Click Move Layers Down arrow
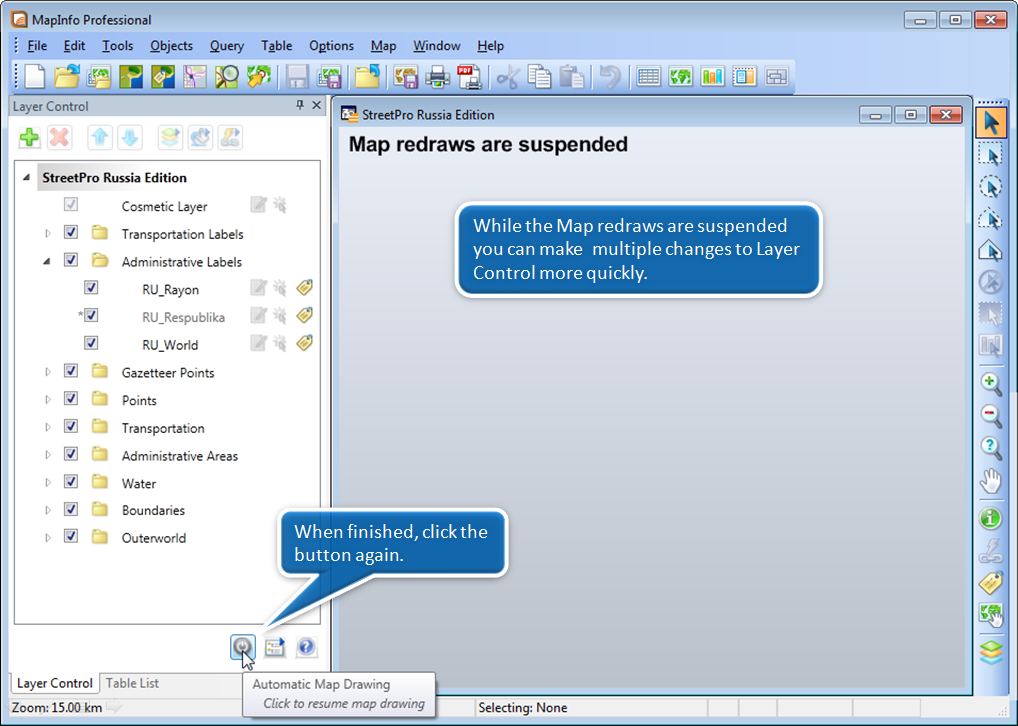 130,138
